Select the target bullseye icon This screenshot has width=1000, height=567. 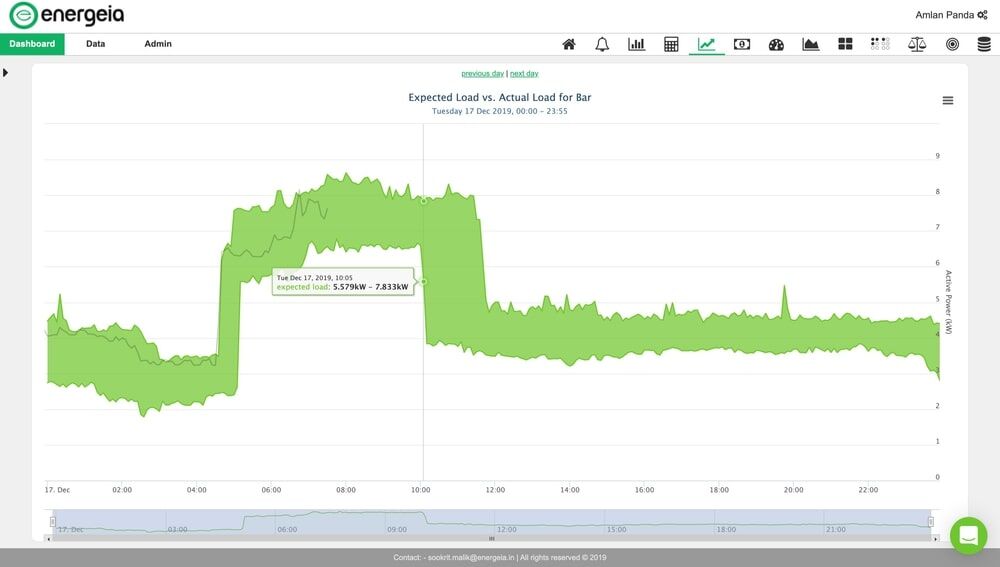click(952, 44)
